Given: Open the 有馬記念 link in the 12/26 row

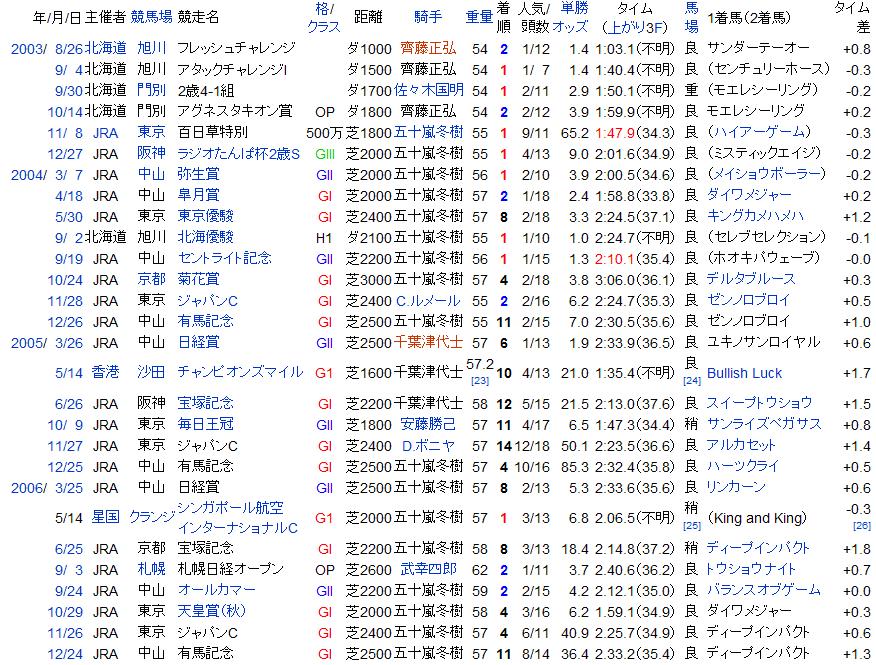Looking at the screenshot, I should click(x=206, y=321).
